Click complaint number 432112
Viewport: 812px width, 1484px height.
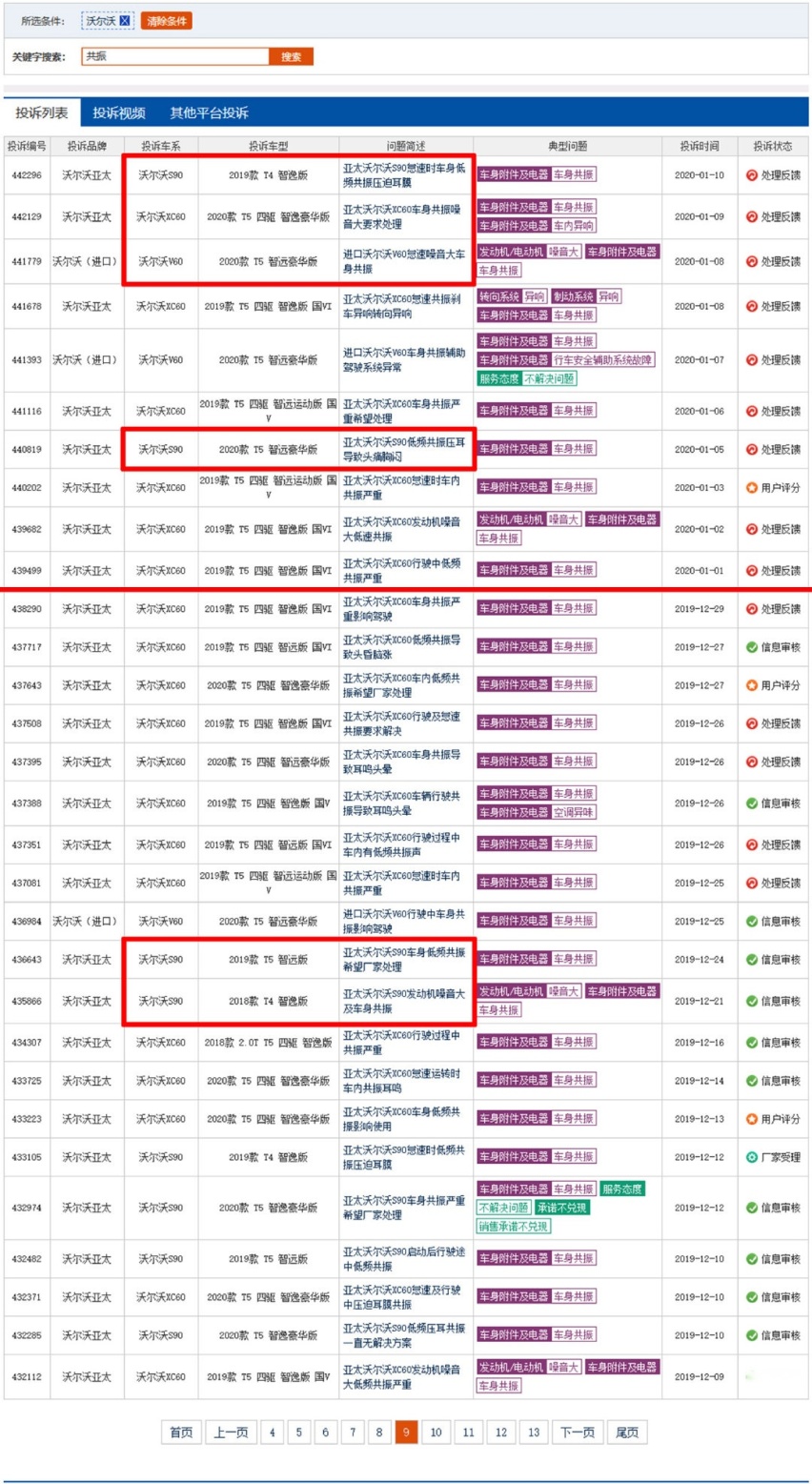27,1376
